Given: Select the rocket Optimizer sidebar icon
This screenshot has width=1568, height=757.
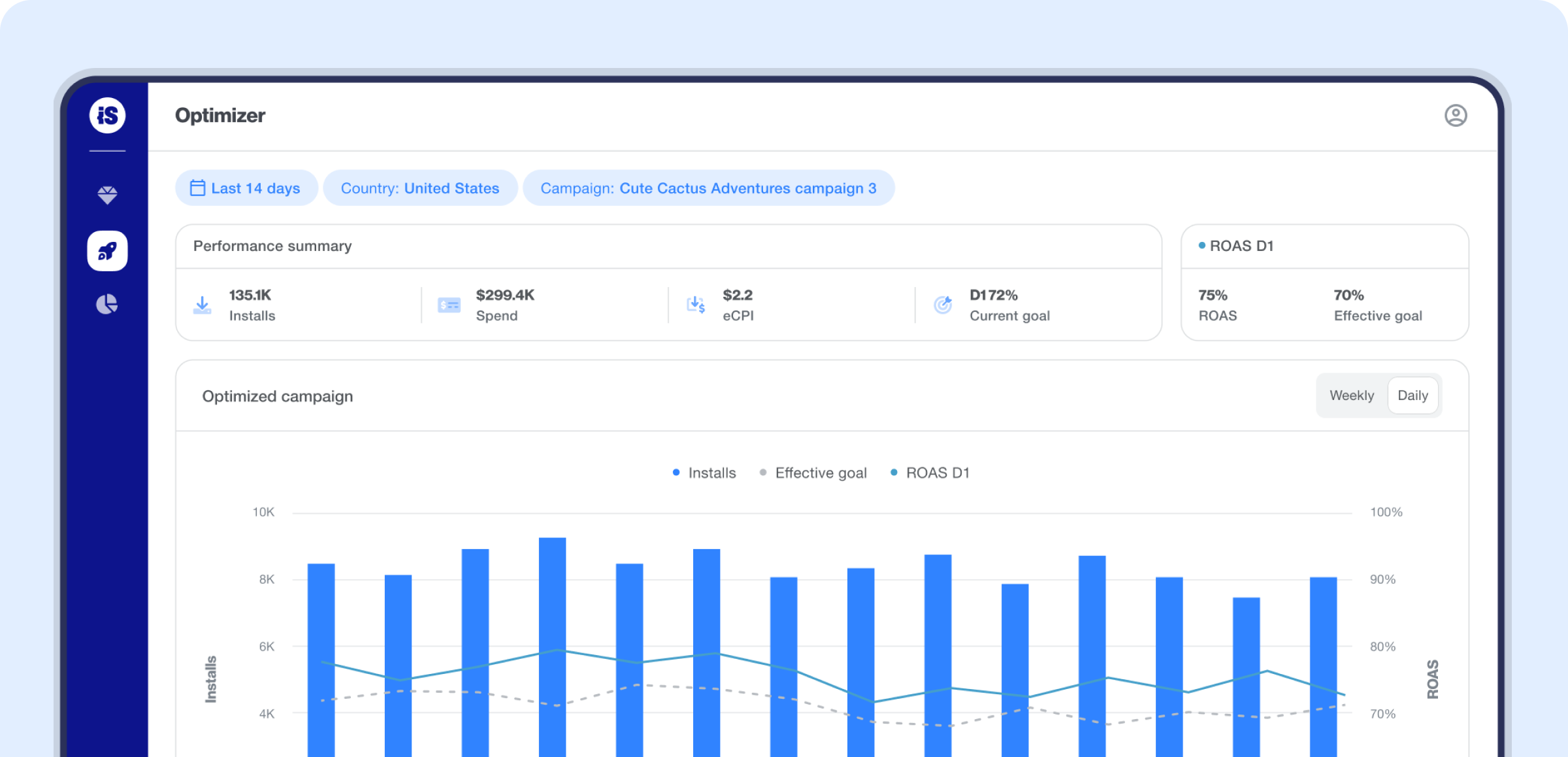Looking at the screenshot, I should pyautogui.click(x=107, y=251).
